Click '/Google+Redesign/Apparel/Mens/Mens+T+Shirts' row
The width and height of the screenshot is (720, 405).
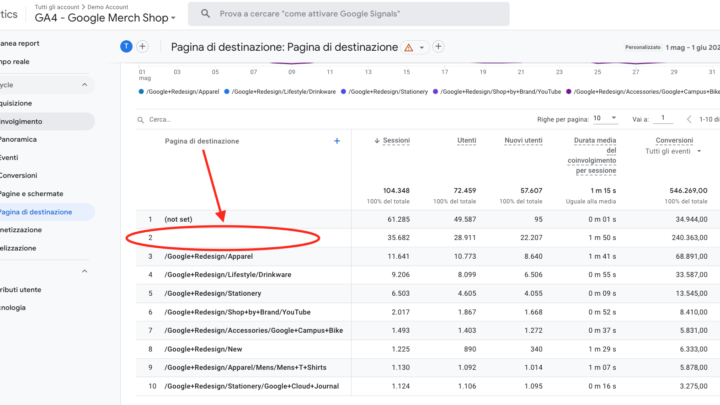point(245,368)
